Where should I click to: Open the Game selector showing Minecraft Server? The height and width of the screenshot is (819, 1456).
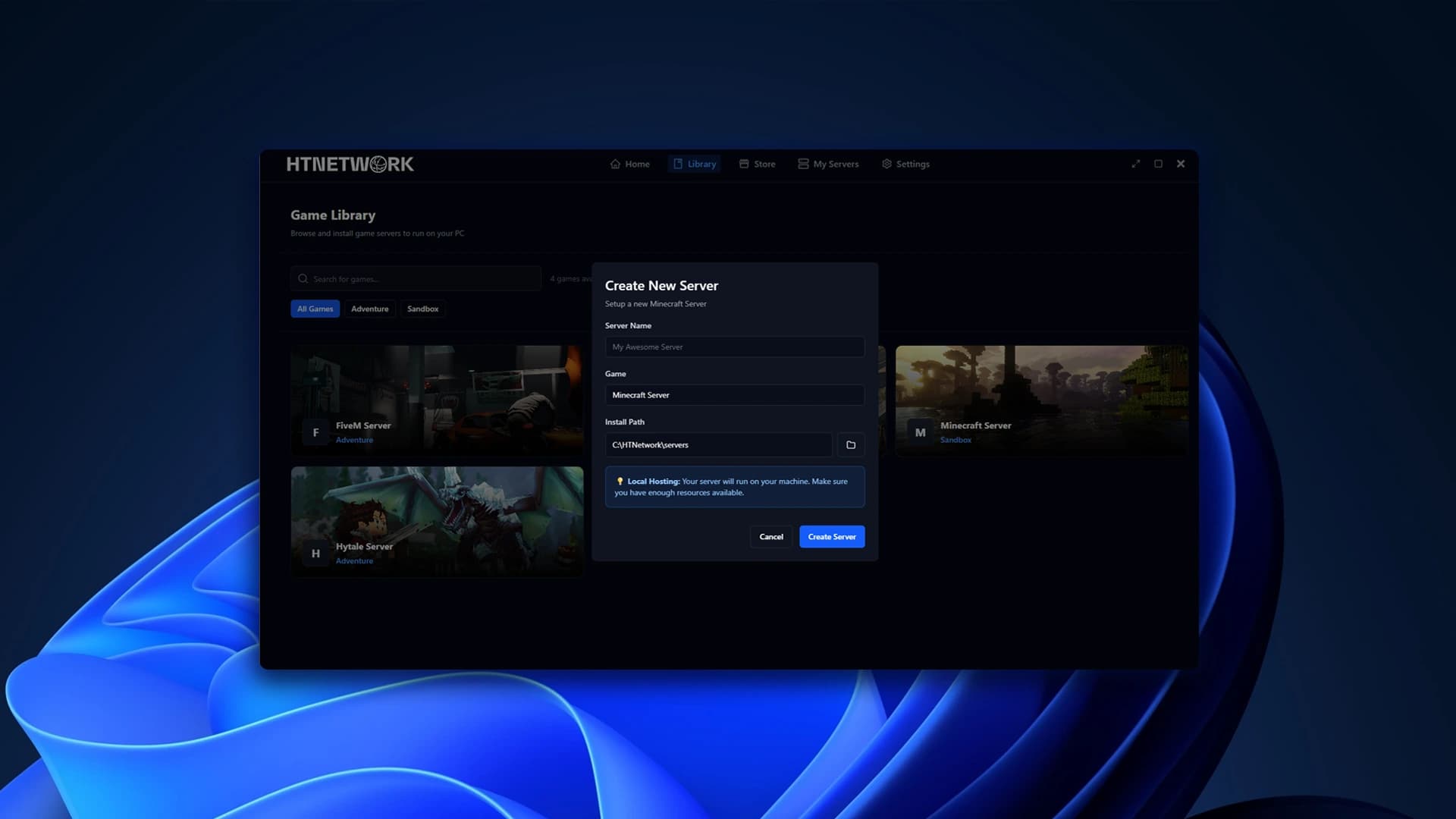pyautogui.click(x=734, y=394)
